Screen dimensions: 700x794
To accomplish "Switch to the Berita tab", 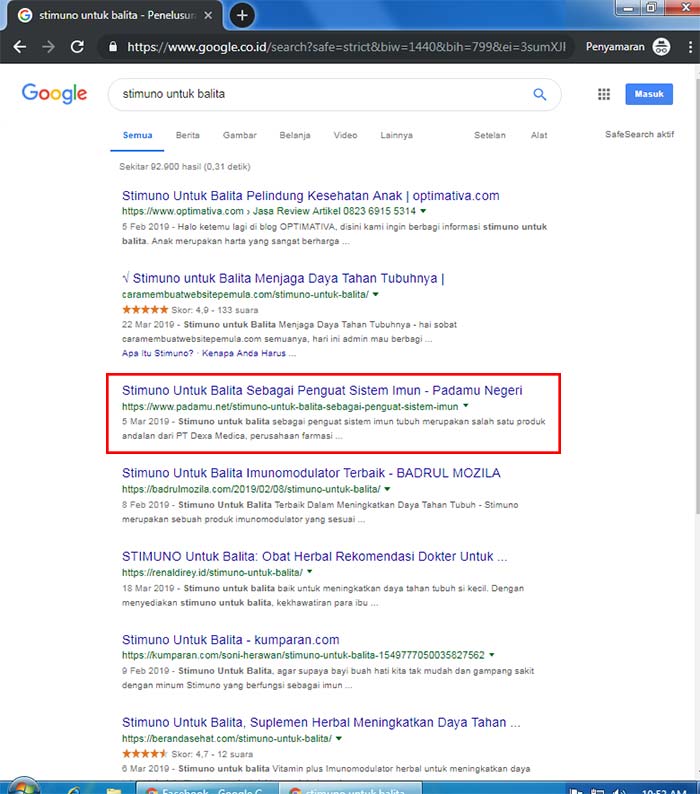I will coord(187,135).
